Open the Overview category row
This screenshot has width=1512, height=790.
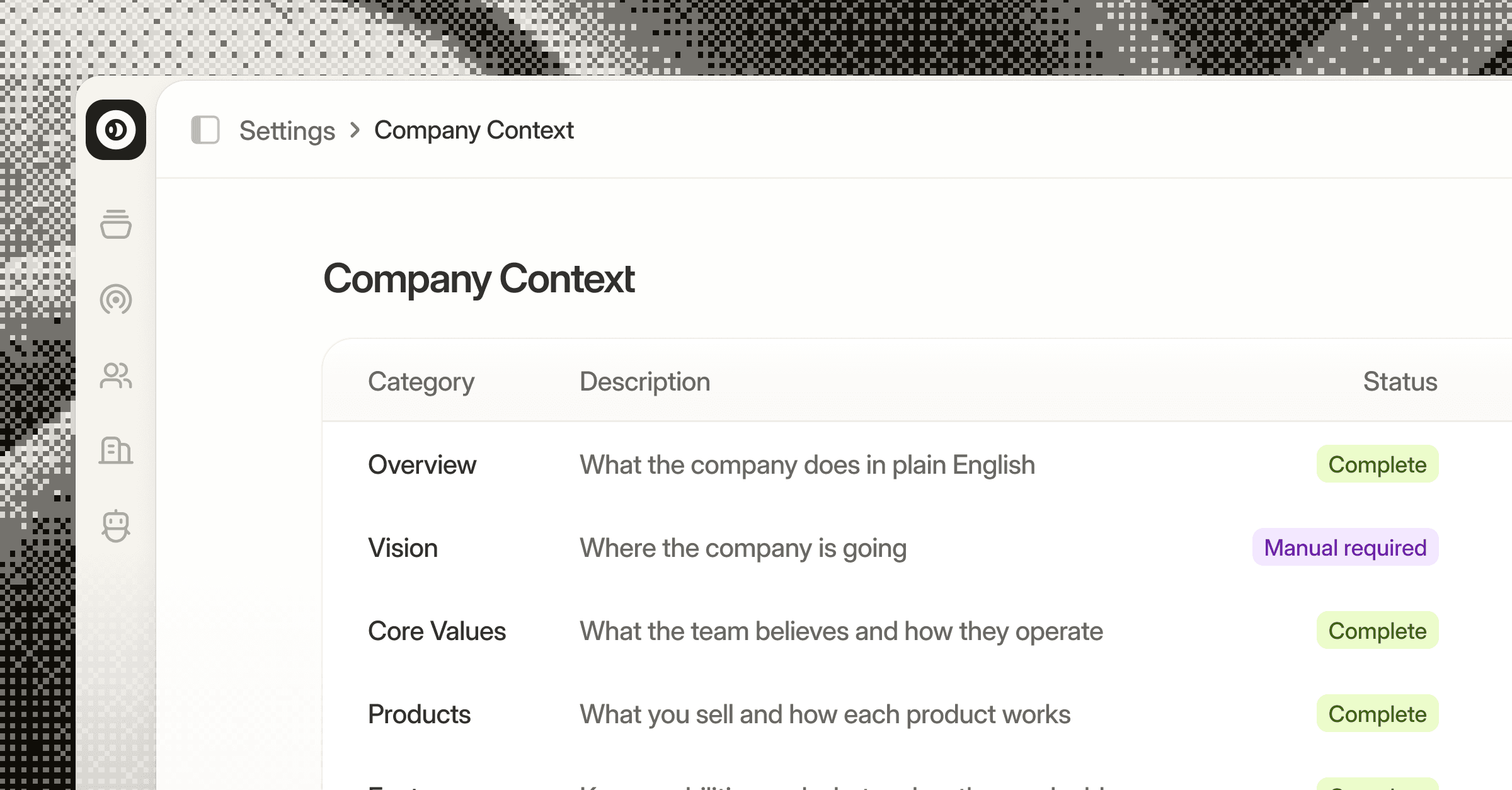pos(422,464)
